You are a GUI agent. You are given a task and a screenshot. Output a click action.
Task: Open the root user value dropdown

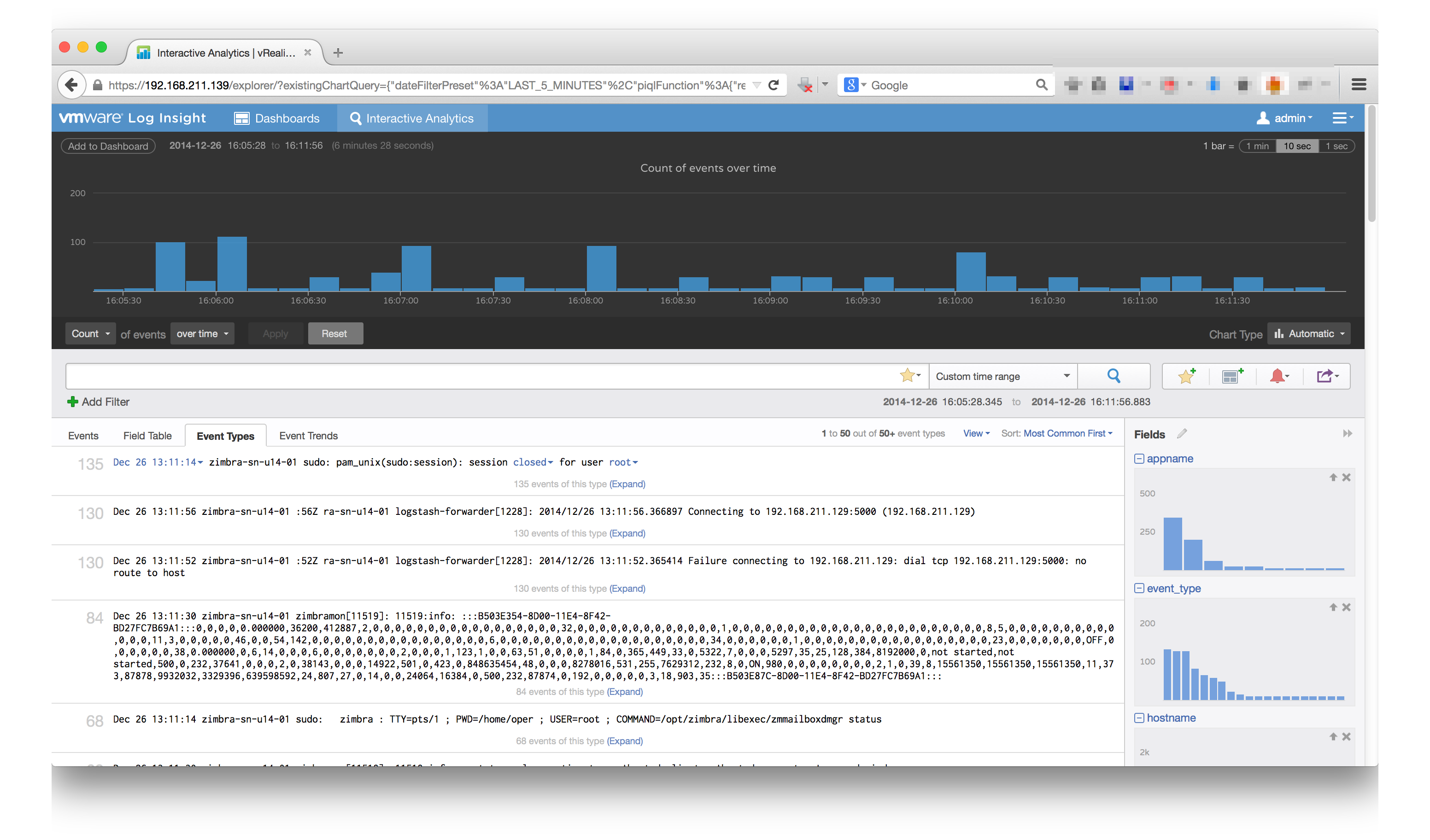[623, 462]
